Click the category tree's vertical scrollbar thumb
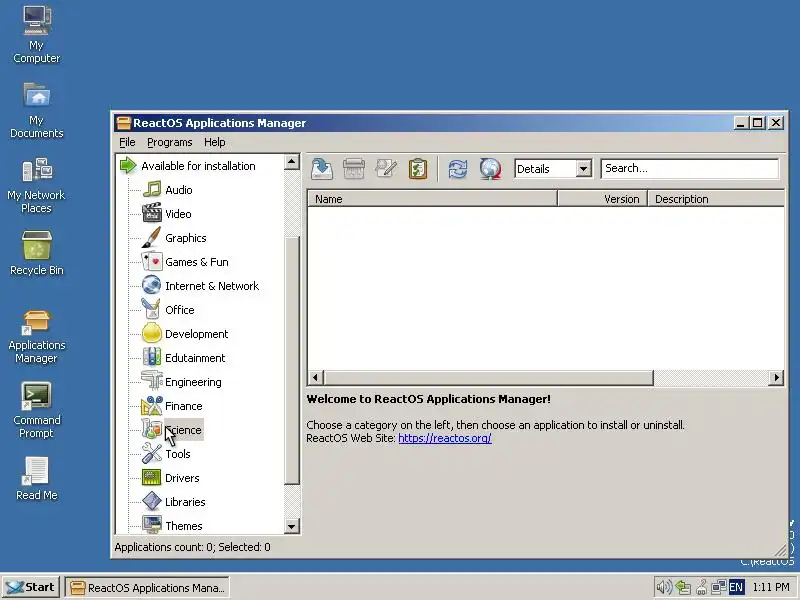 292,361
